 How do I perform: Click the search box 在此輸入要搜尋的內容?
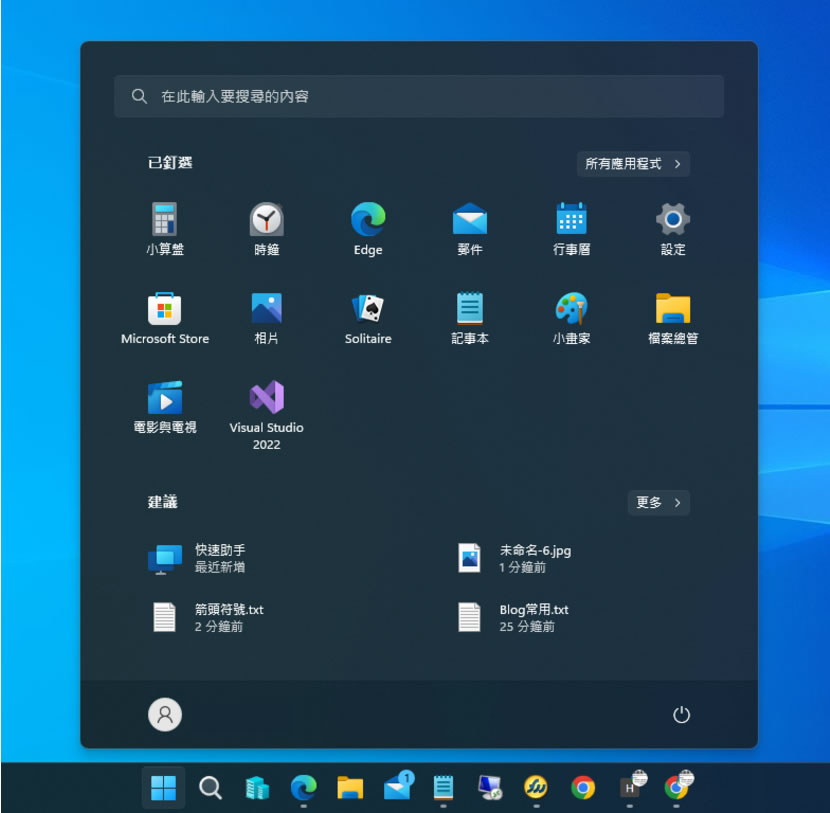coord(419,96)
